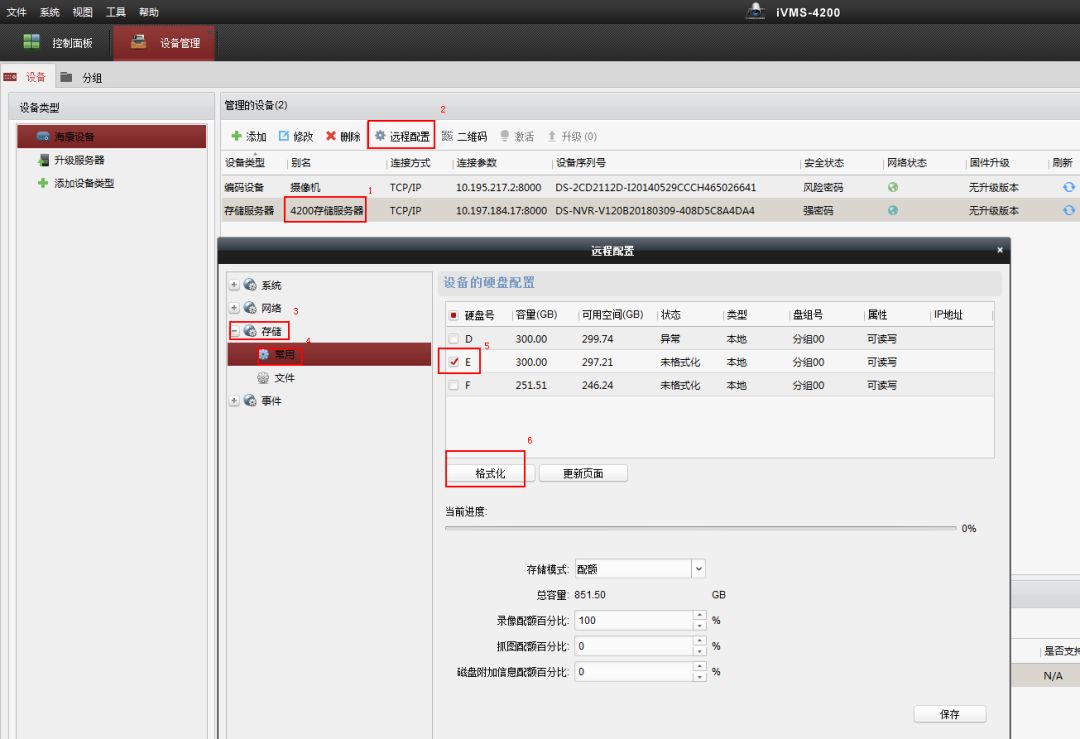Click the 添加 (Add) device icon

tap(236, 136)
